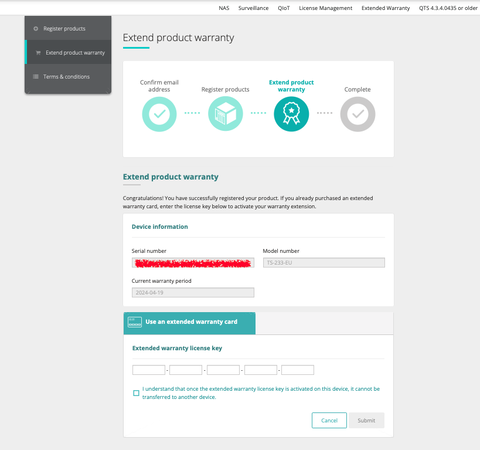Click the first license key segment field
480x450 pixels.
click(149, 370)
